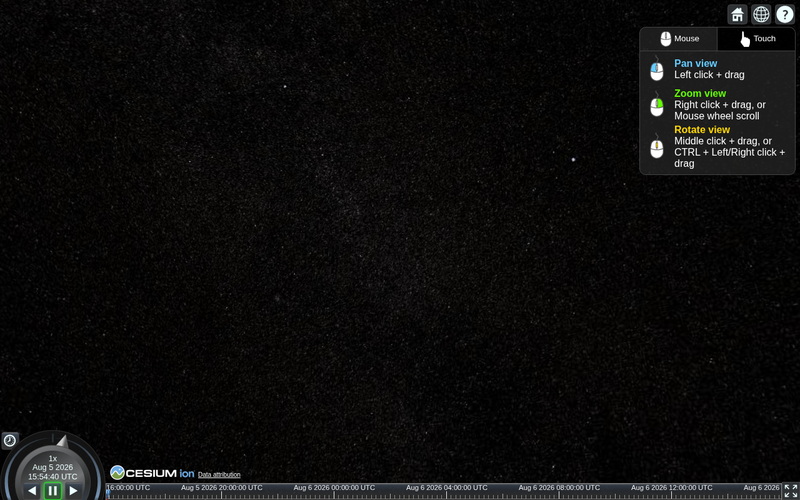Image resolution: width=800 pixels, height=500 pixels.
Task: Pause the animation with the green button
Action: [x=53, y=491]
